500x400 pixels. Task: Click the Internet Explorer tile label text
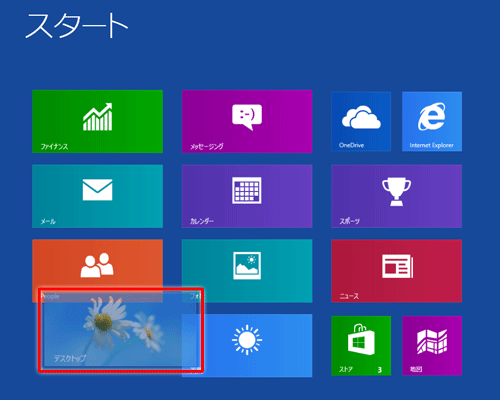431,145
